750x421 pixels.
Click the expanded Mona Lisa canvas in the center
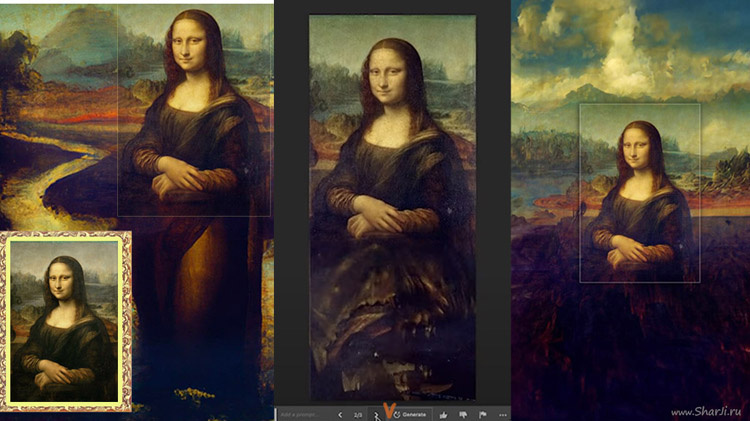392,207
